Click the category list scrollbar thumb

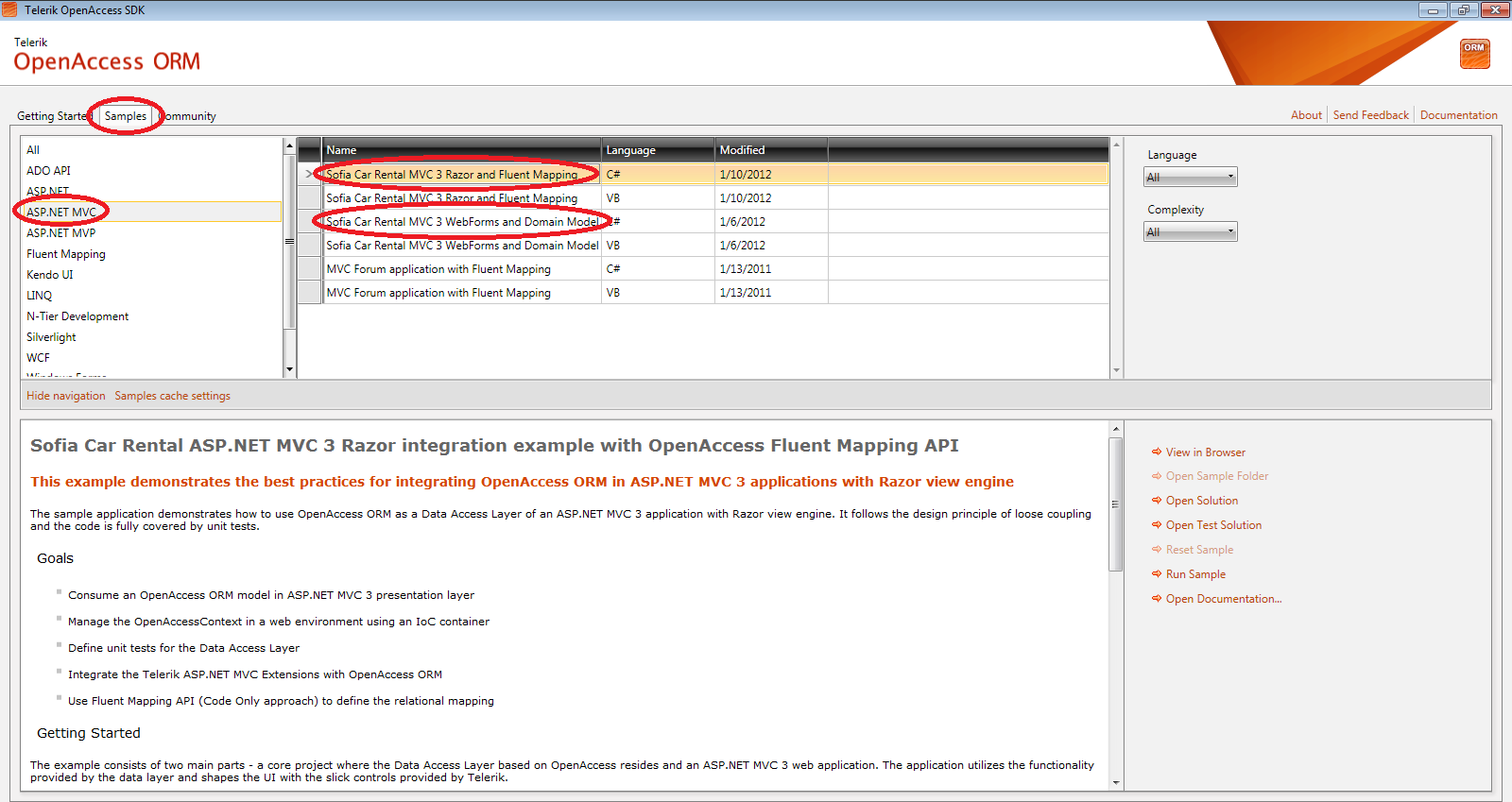tap(289, 241)
